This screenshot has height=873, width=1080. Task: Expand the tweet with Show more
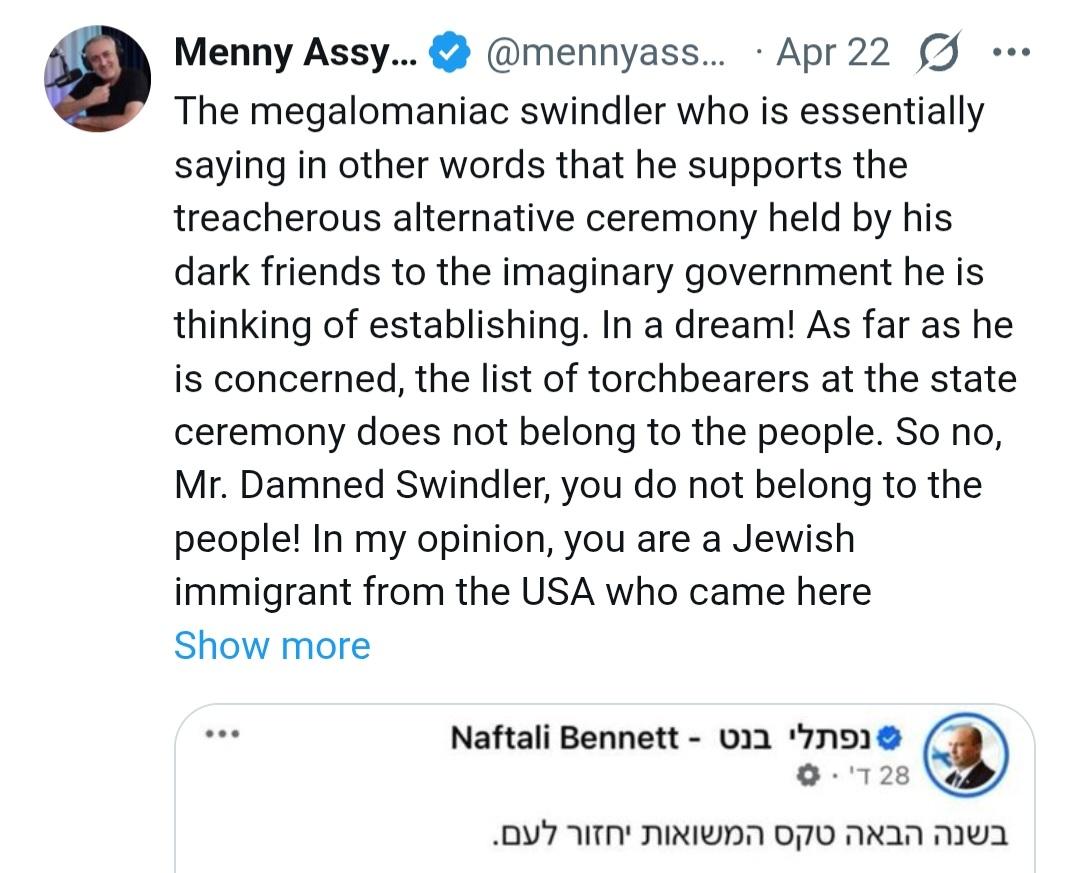(x=272, y=646)
